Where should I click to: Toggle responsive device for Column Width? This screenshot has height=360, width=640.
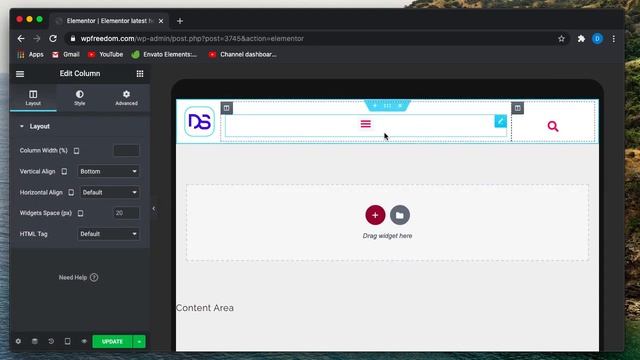click(76, 151)
